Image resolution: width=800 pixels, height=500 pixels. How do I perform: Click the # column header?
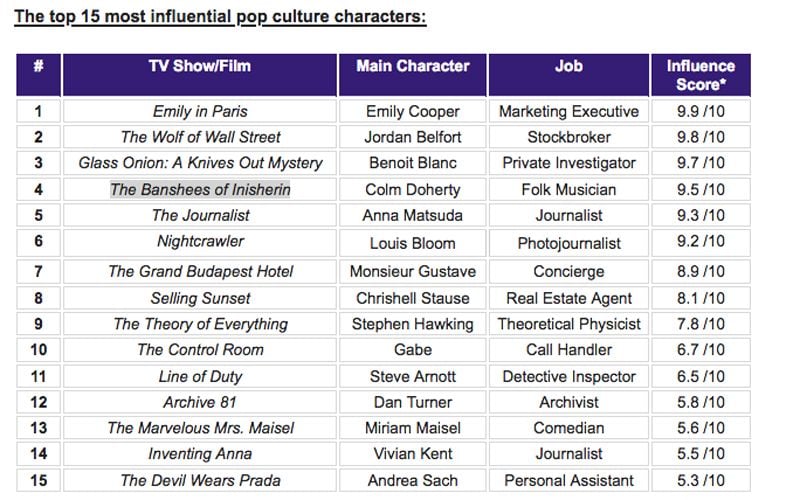coord(38,75)
